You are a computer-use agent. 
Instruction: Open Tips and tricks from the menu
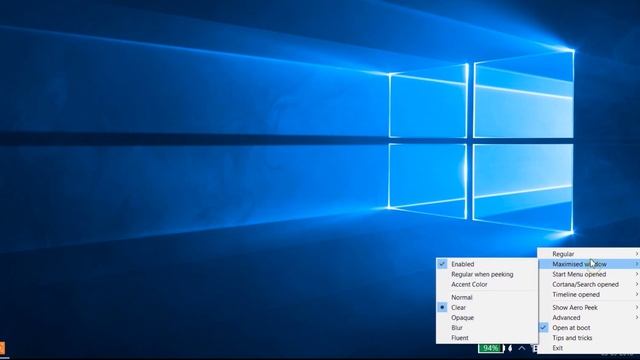pos(589,338)
